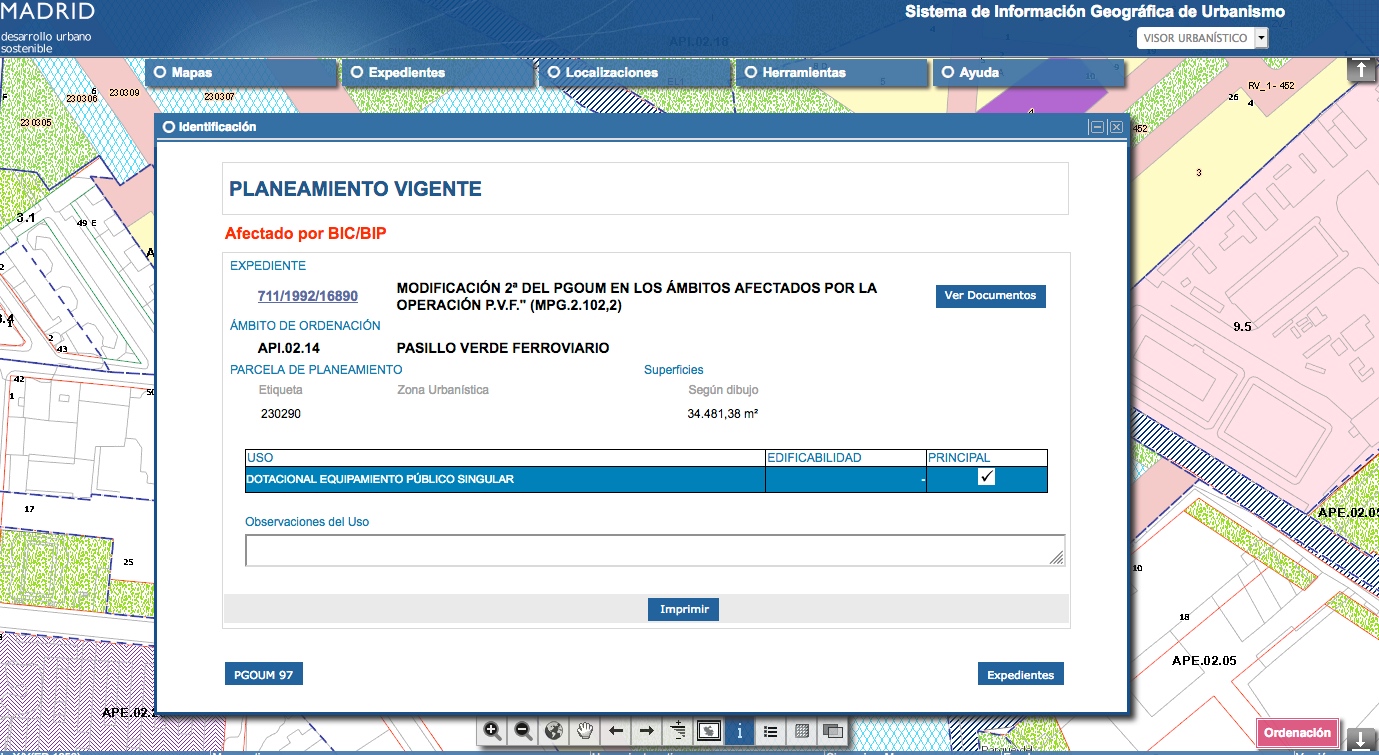Click the zoom out magnifier tool
Screen dimensions: 1379x755
coord(523,731)
